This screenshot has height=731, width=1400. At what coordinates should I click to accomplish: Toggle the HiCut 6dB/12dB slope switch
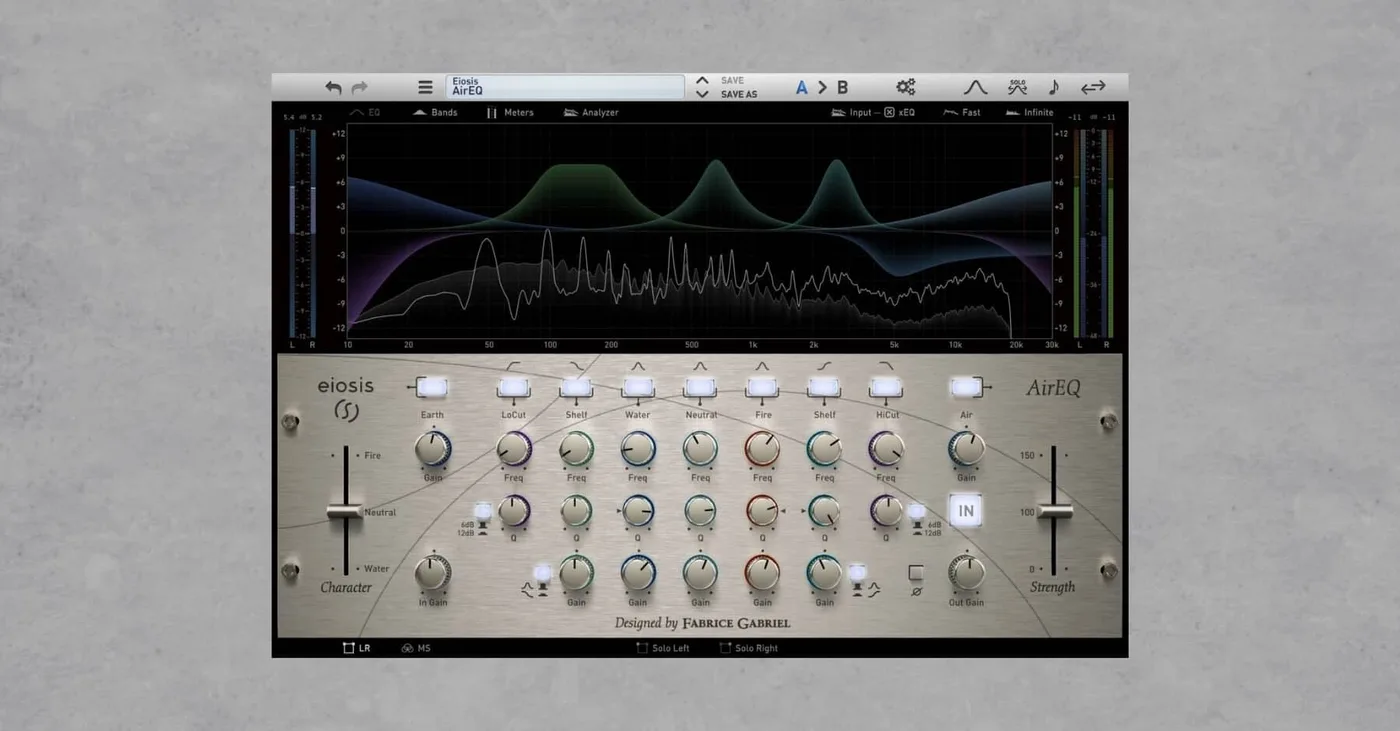point(917,511)
